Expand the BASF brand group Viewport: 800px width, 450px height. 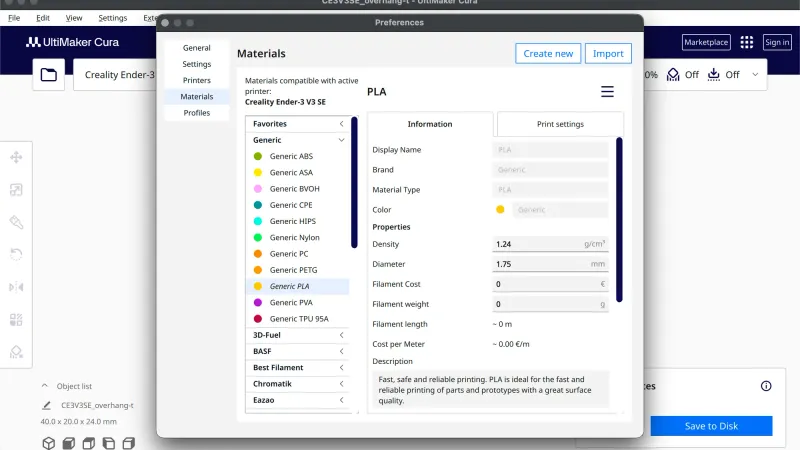297,352
